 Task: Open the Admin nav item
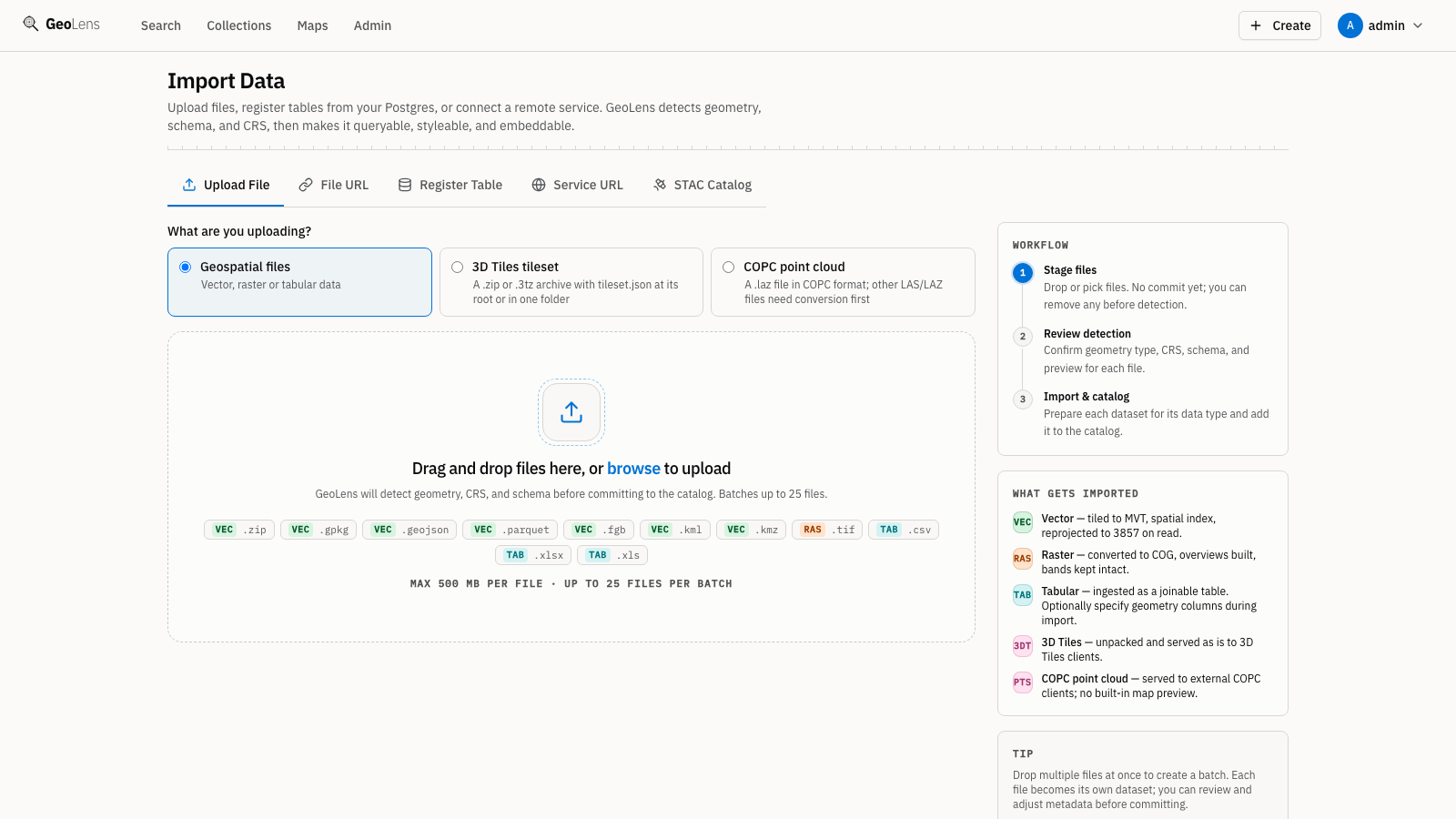(x=372, y=25)
